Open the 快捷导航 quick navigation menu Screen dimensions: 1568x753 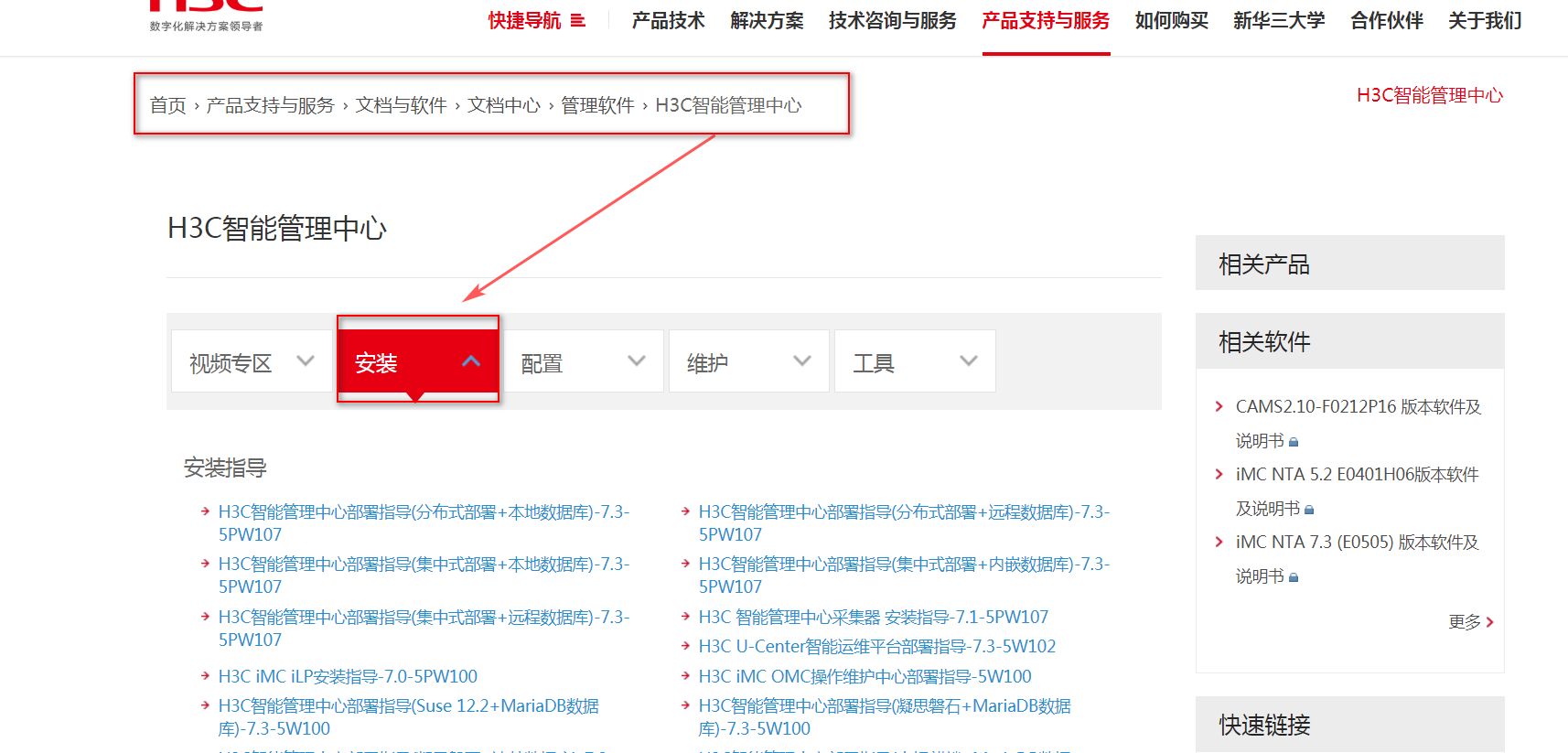coord(537,20)
